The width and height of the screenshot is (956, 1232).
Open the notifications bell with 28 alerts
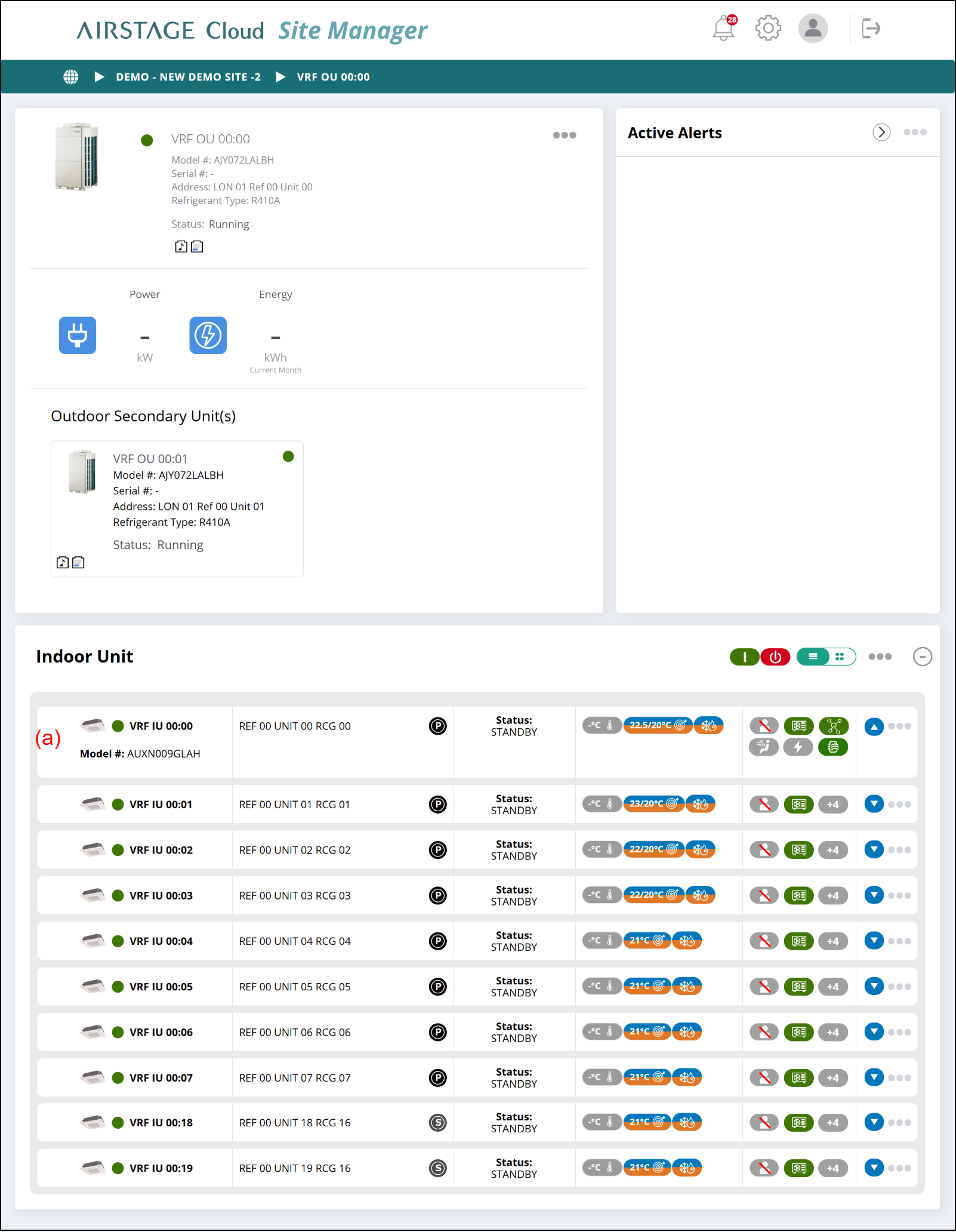click(x=724, y=28)
